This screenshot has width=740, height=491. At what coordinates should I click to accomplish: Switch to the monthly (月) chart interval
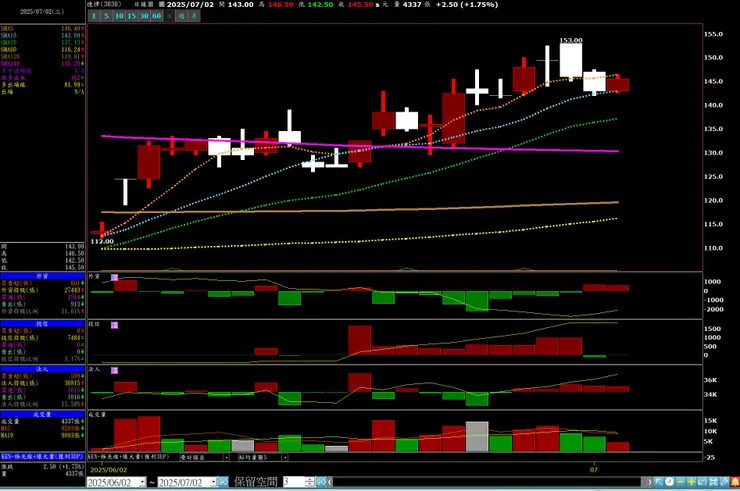194,16
